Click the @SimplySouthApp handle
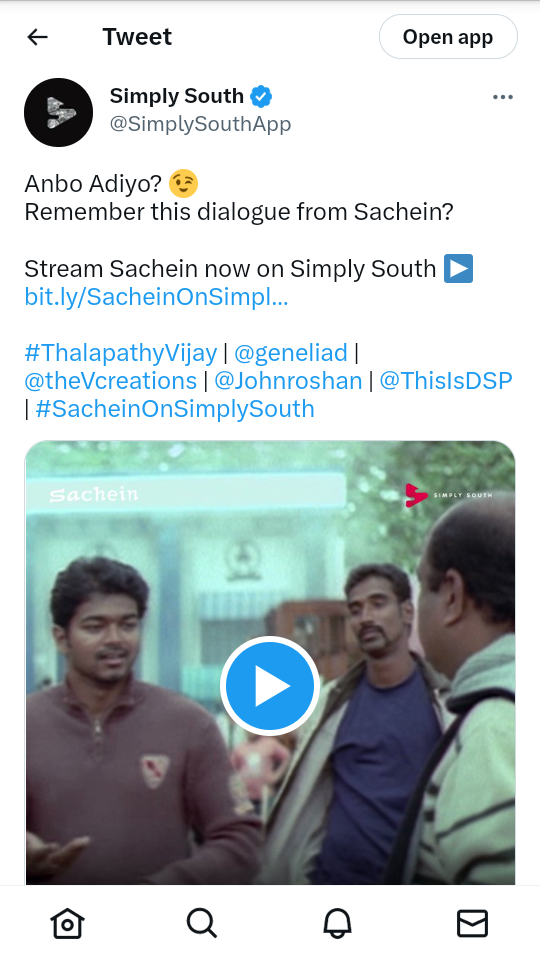Viewport: 540px width, 960px height. click(200, 124)
